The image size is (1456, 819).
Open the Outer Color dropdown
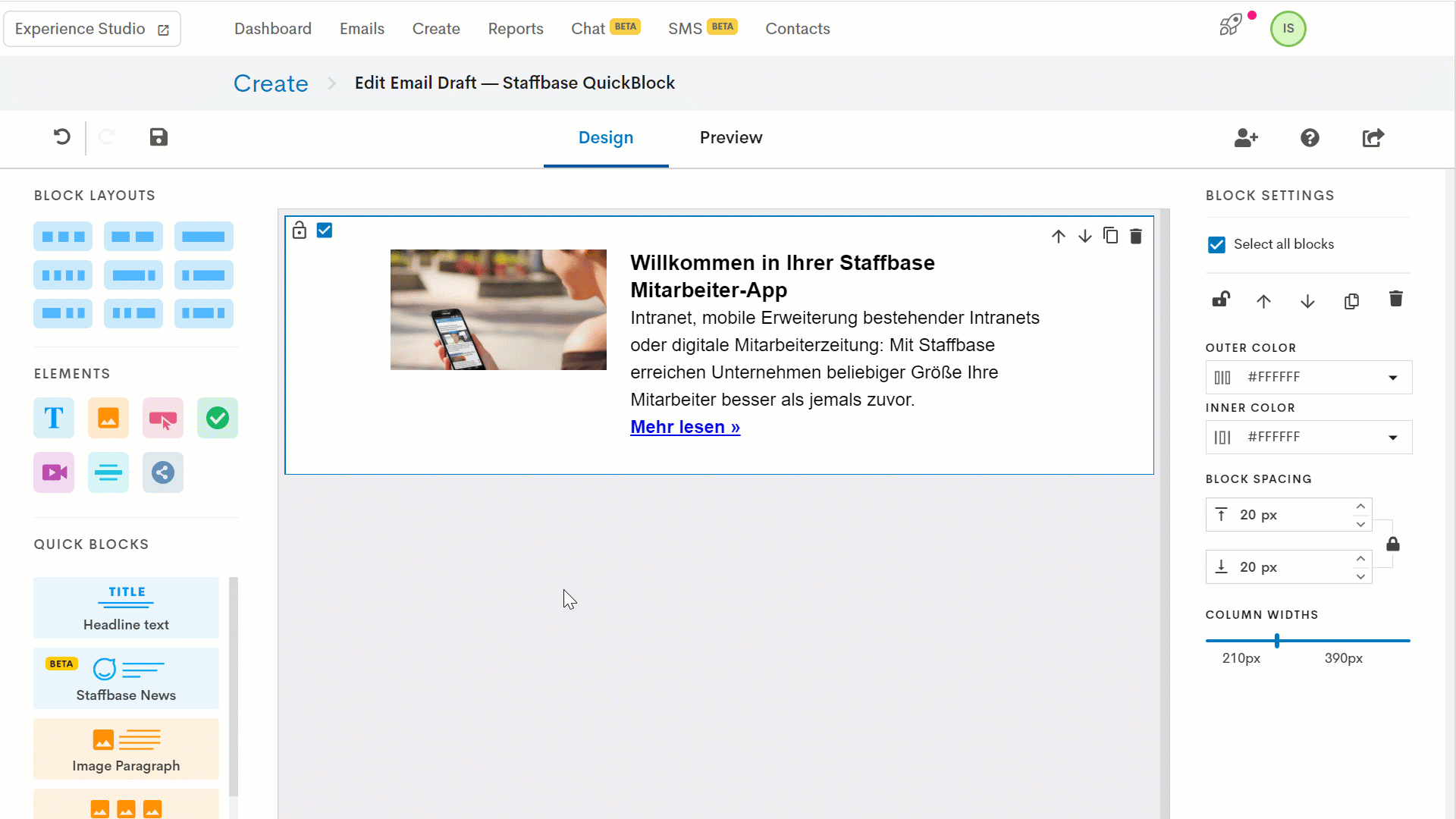pyautogui.click(x=1309, y=378)
